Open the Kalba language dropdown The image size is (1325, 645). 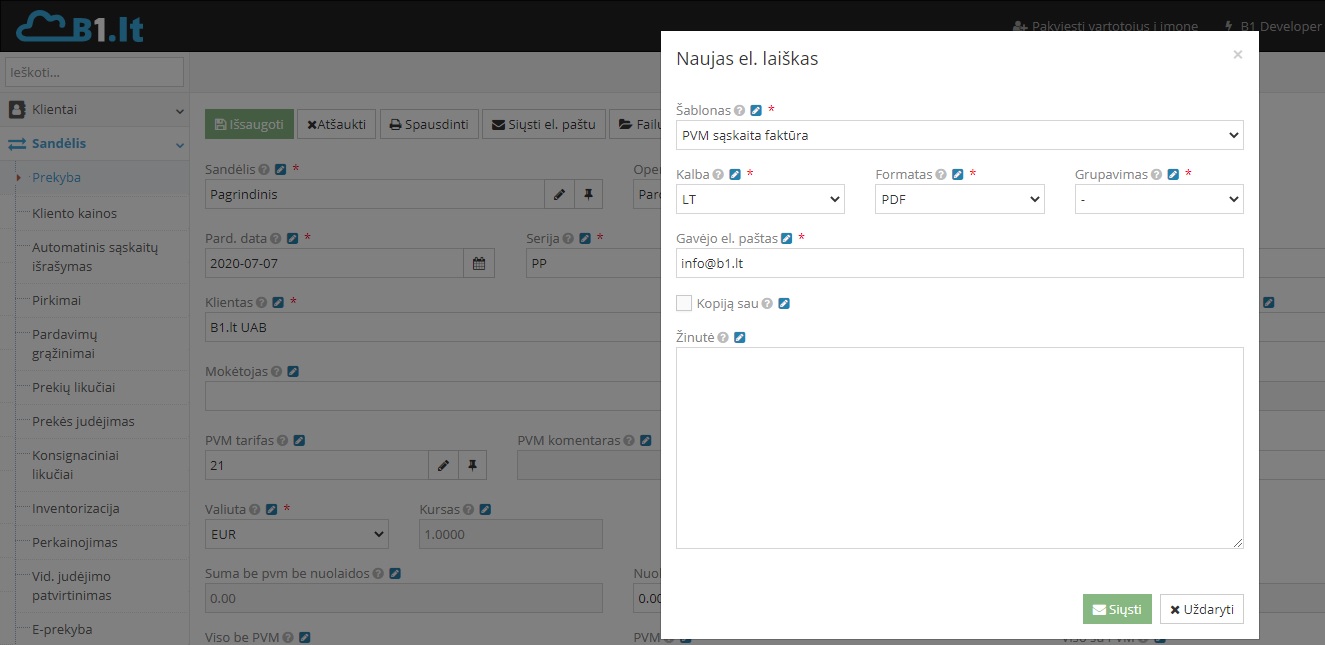coord(760,199)
